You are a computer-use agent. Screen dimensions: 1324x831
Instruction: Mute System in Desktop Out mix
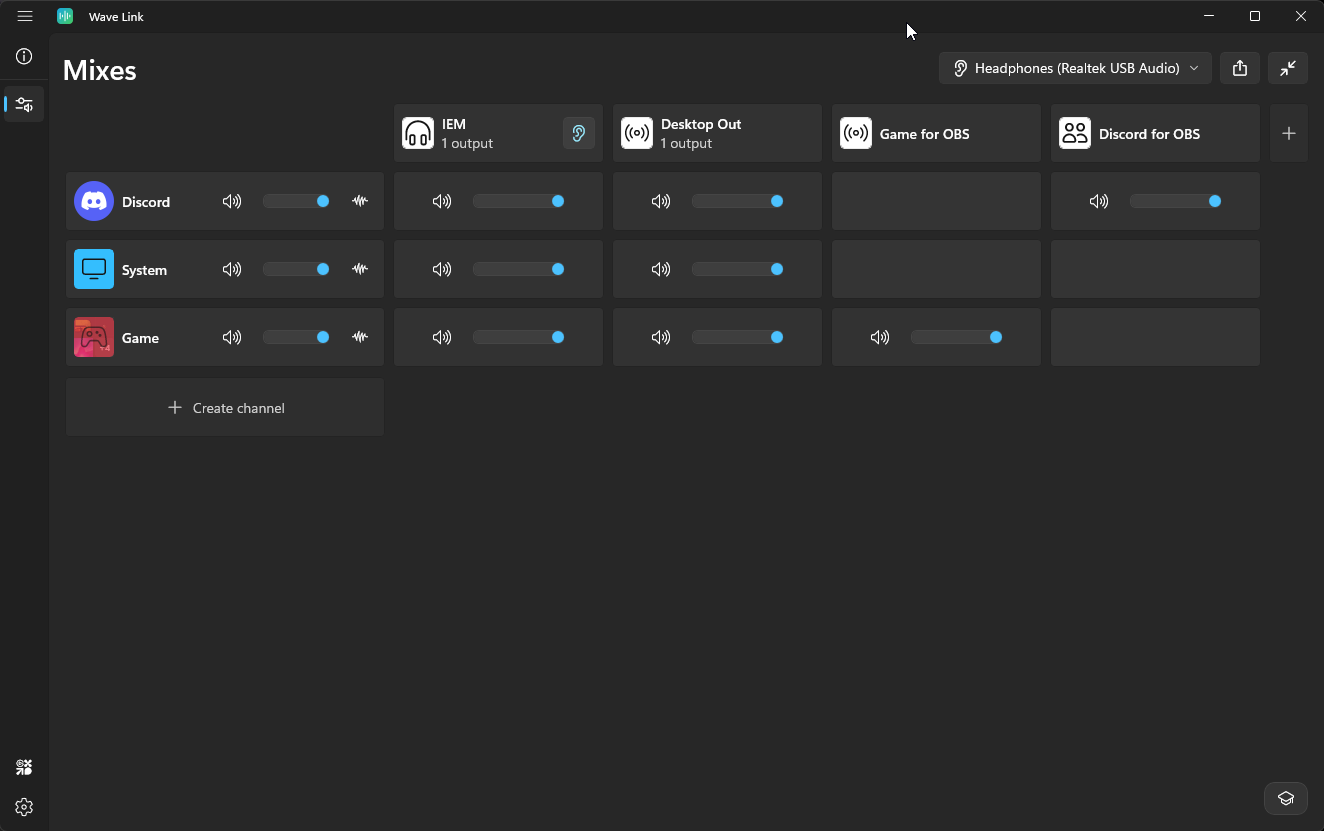tap(661, 269)
